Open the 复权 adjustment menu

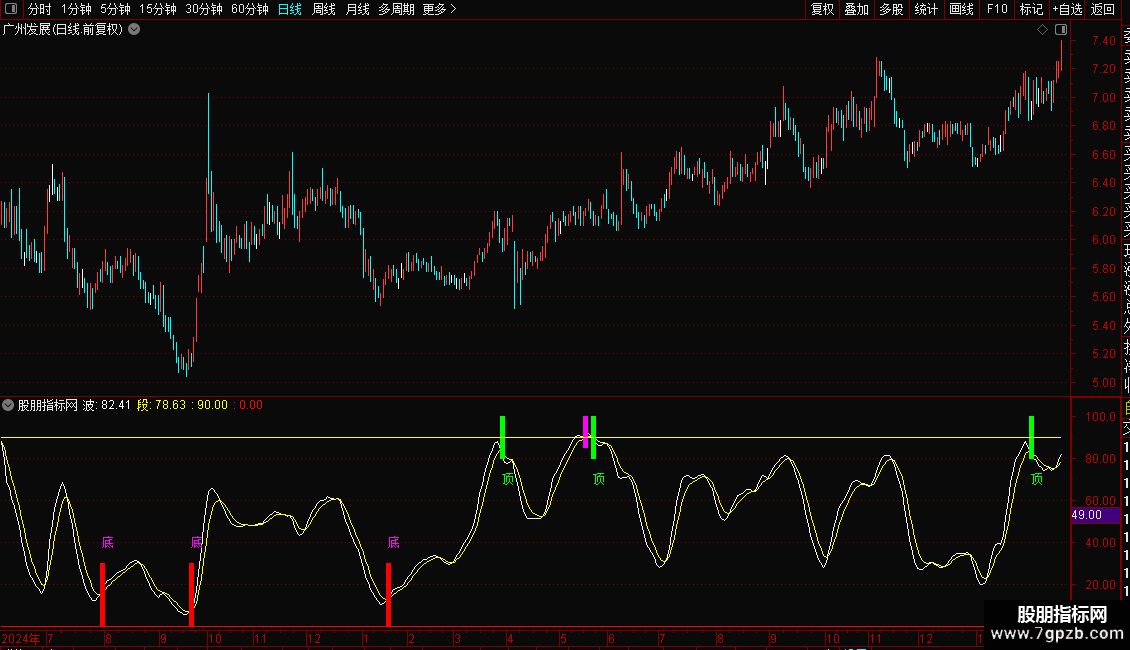pos(822,9)
